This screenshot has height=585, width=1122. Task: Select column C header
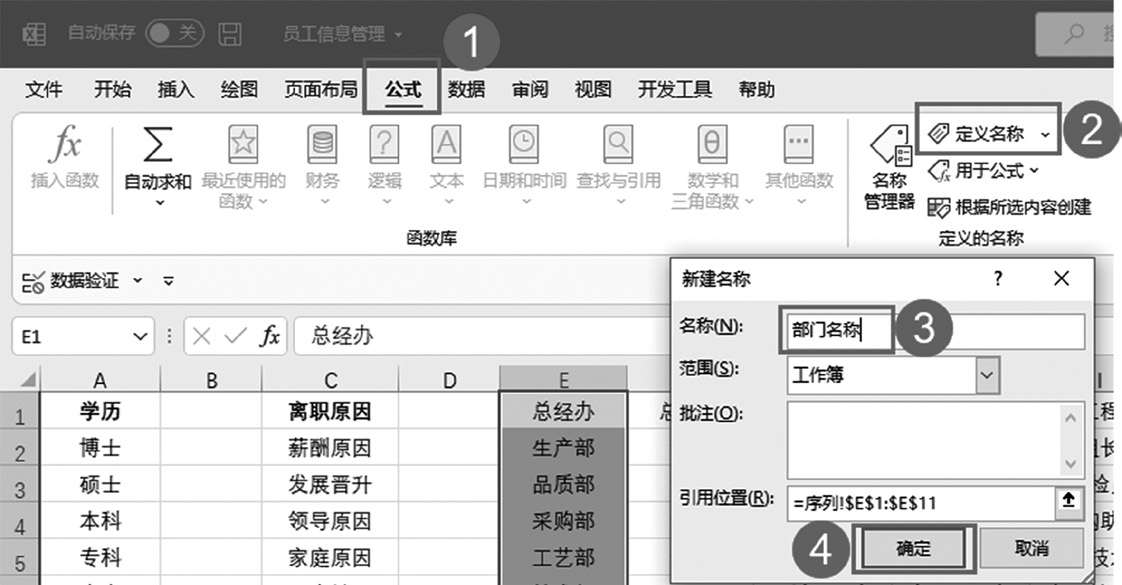pos(330,380)
